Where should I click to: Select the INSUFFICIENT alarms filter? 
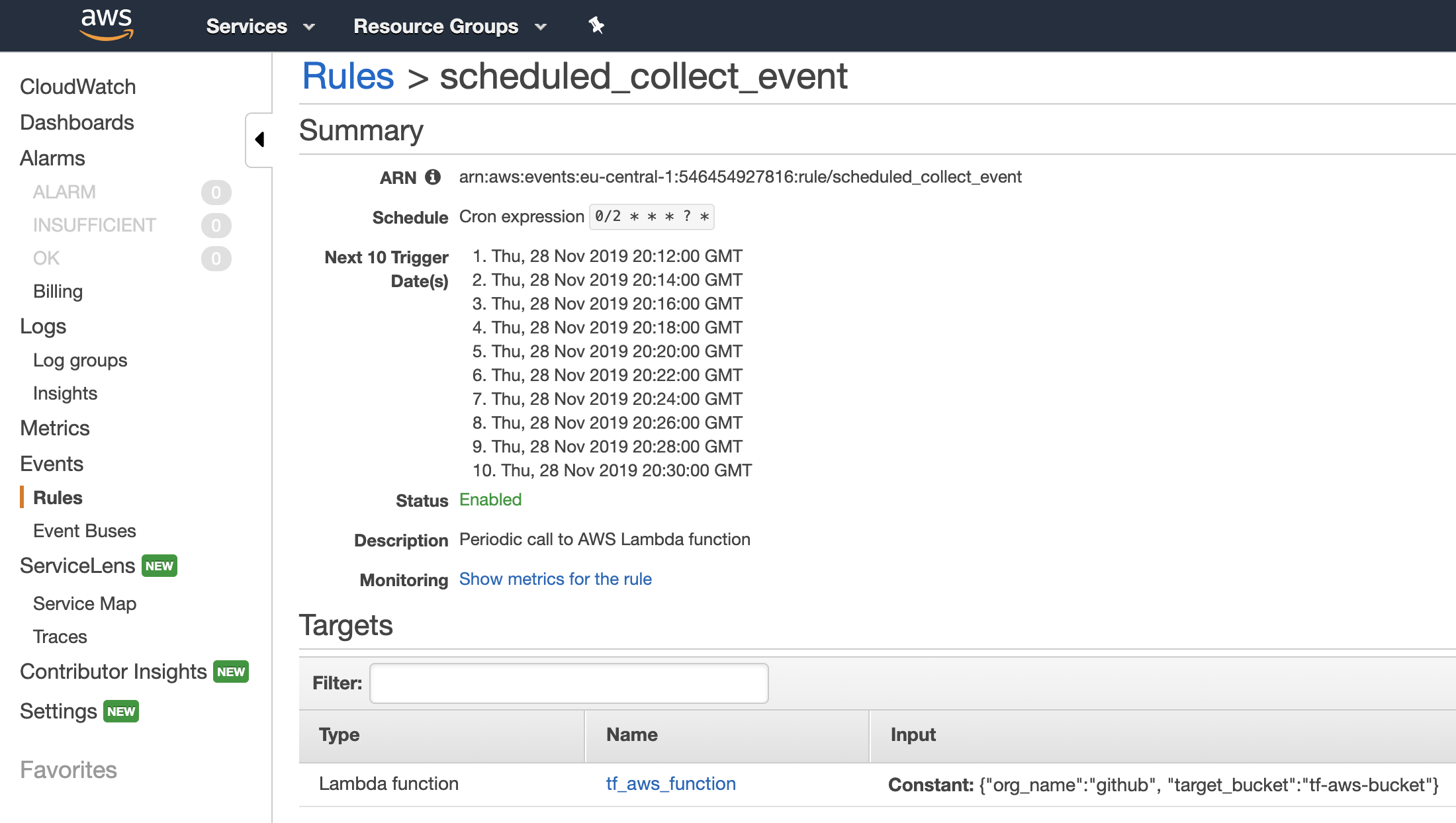(x=95, y=225)
